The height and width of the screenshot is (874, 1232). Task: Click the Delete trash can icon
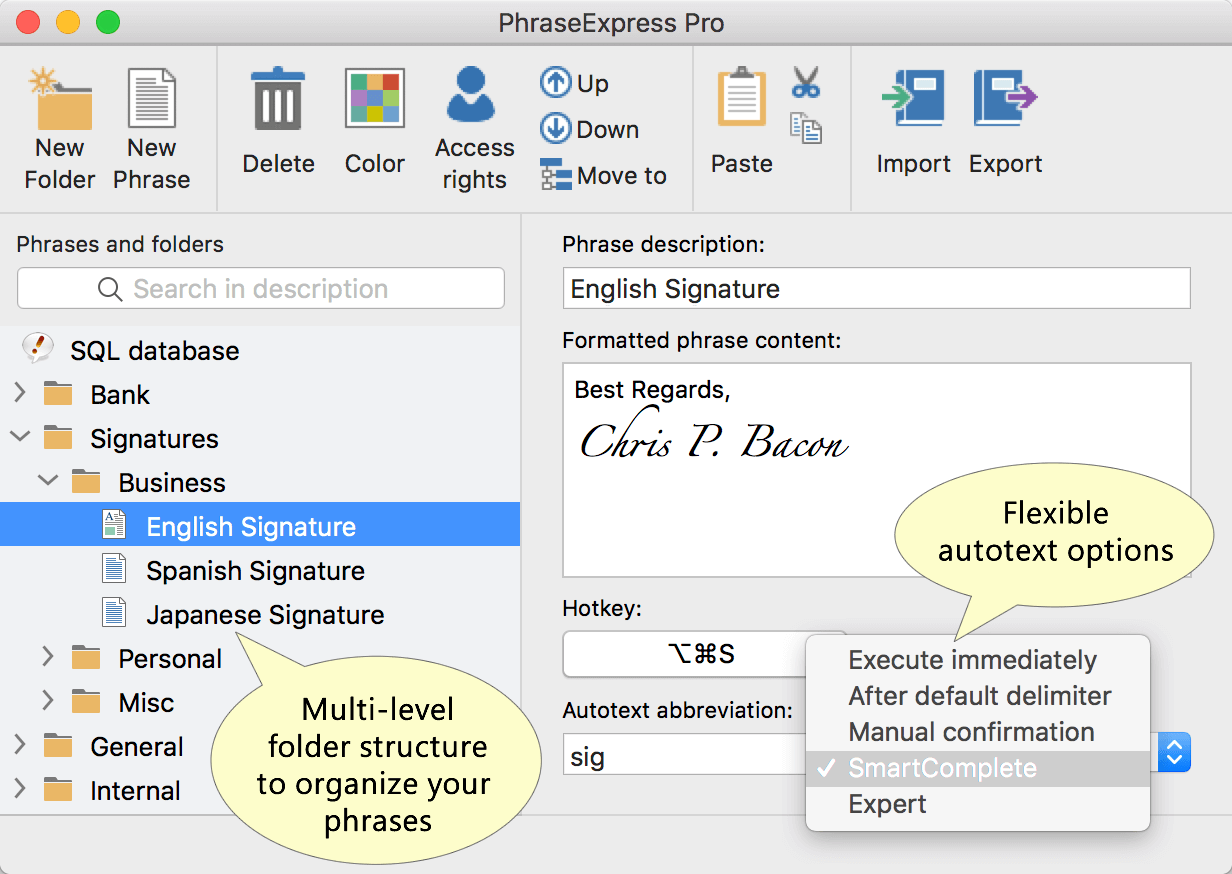(278, 98)
